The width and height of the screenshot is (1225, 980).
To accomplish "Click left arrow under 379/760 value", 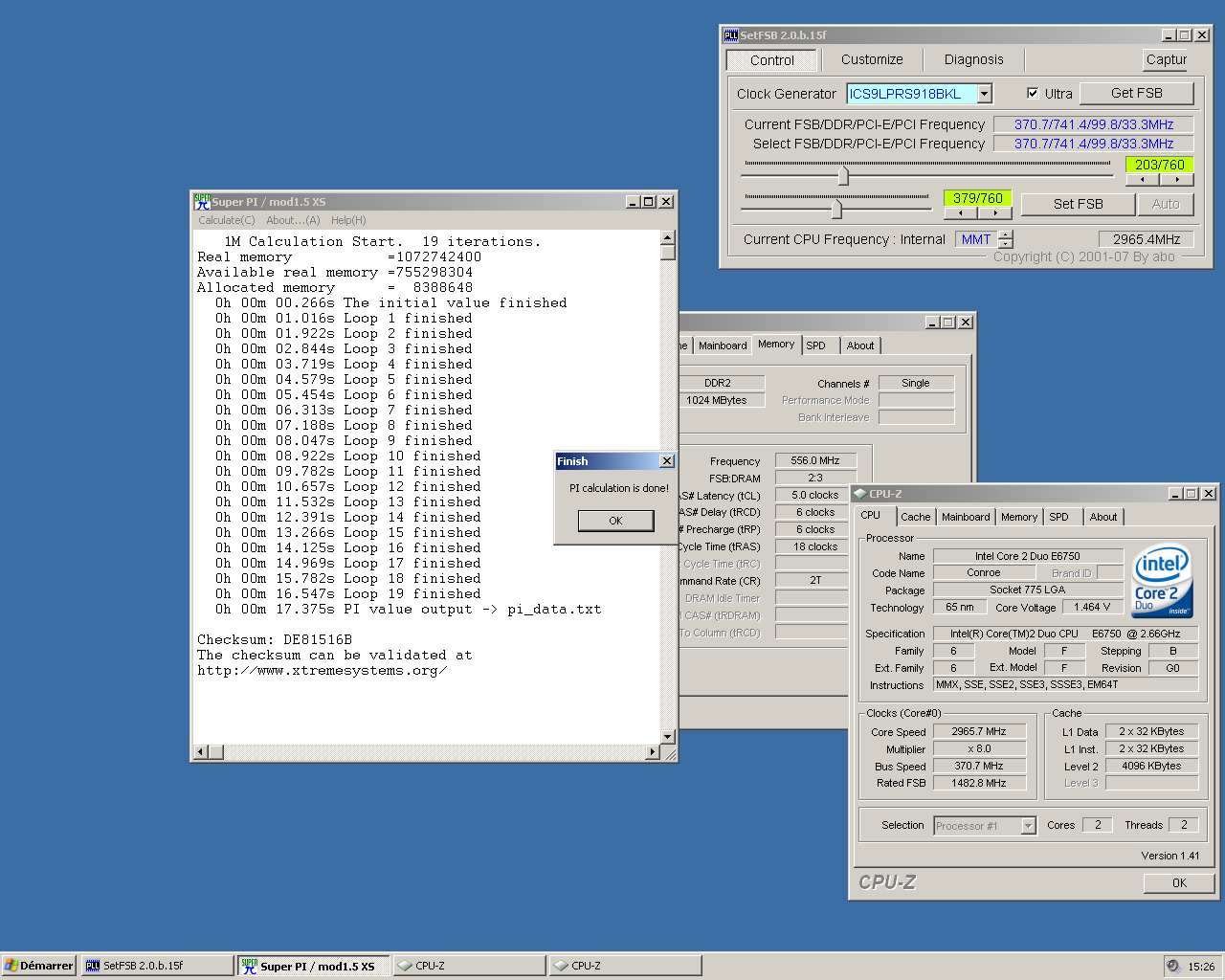I will 961,213.
